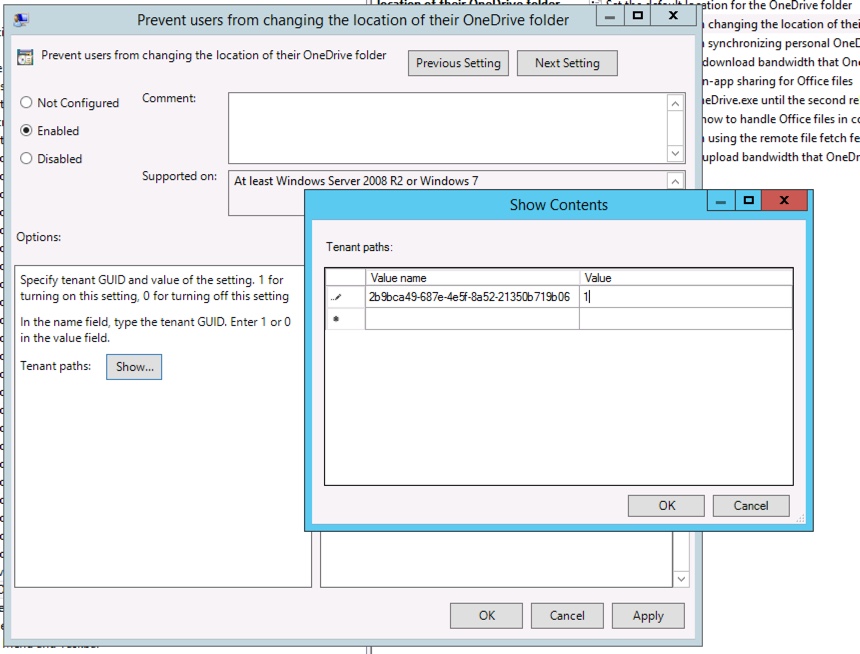Open Tenant paths with Show button
This screenshot has height=654, width=860.
tap(134, 367)
